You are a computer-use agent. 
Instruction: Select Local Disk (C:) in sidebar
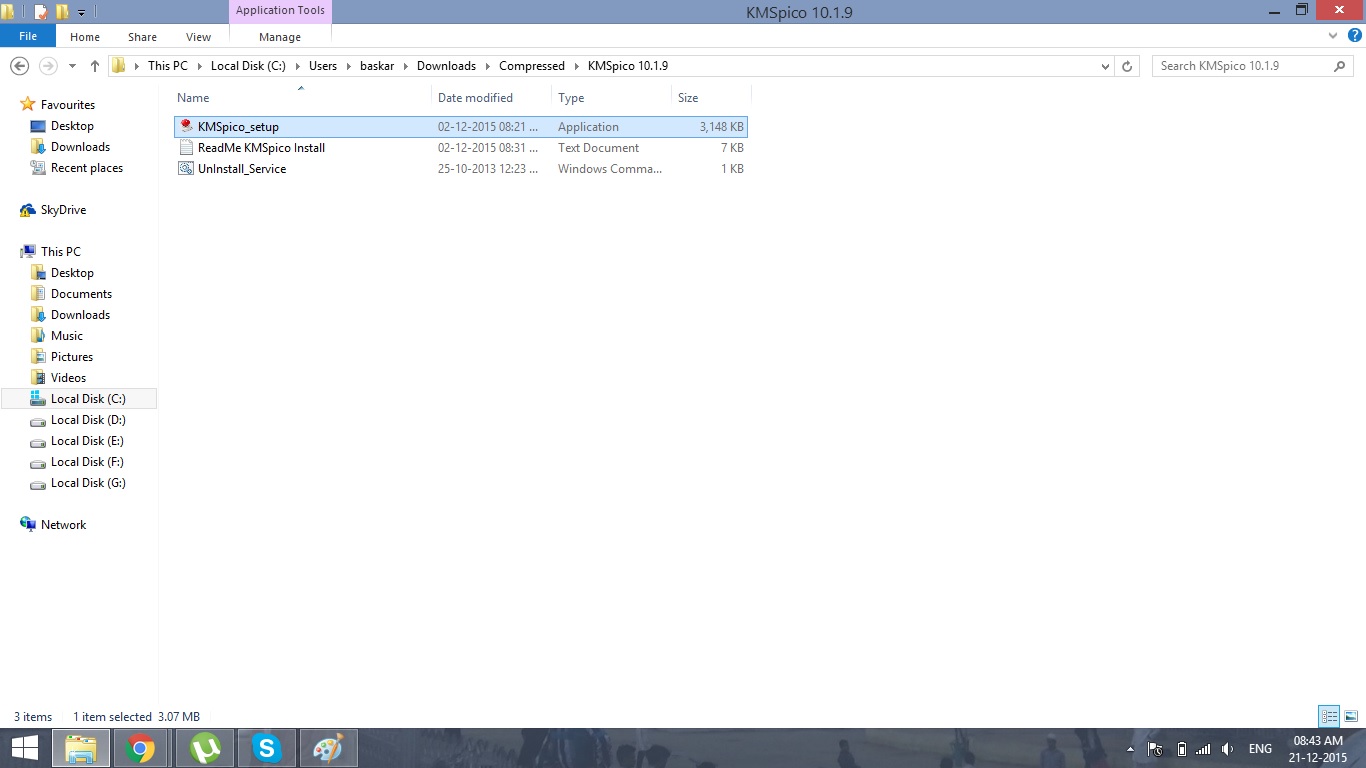pos(88,399)
